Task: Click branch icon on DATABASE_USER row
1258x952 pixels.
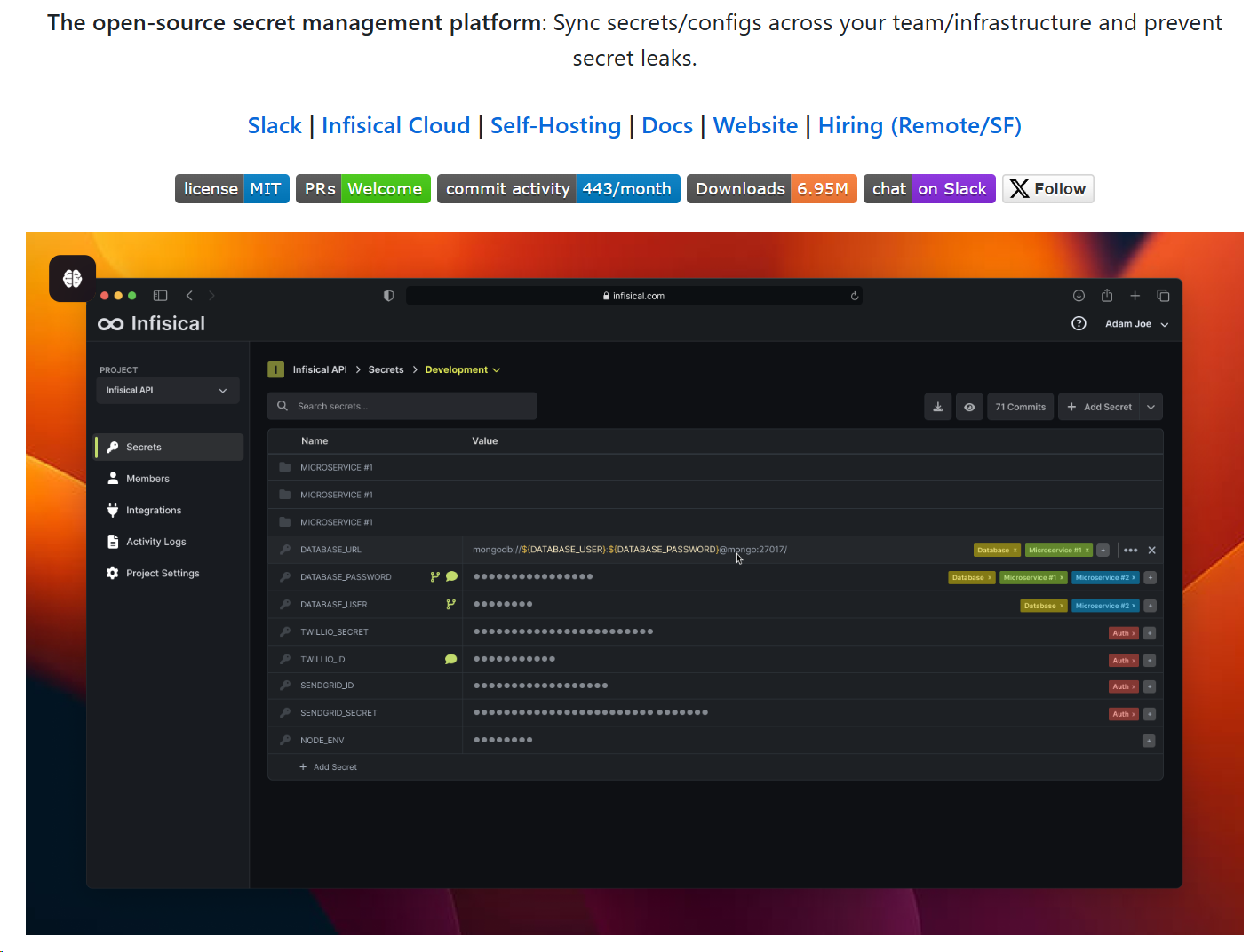Action: (450, 605)
